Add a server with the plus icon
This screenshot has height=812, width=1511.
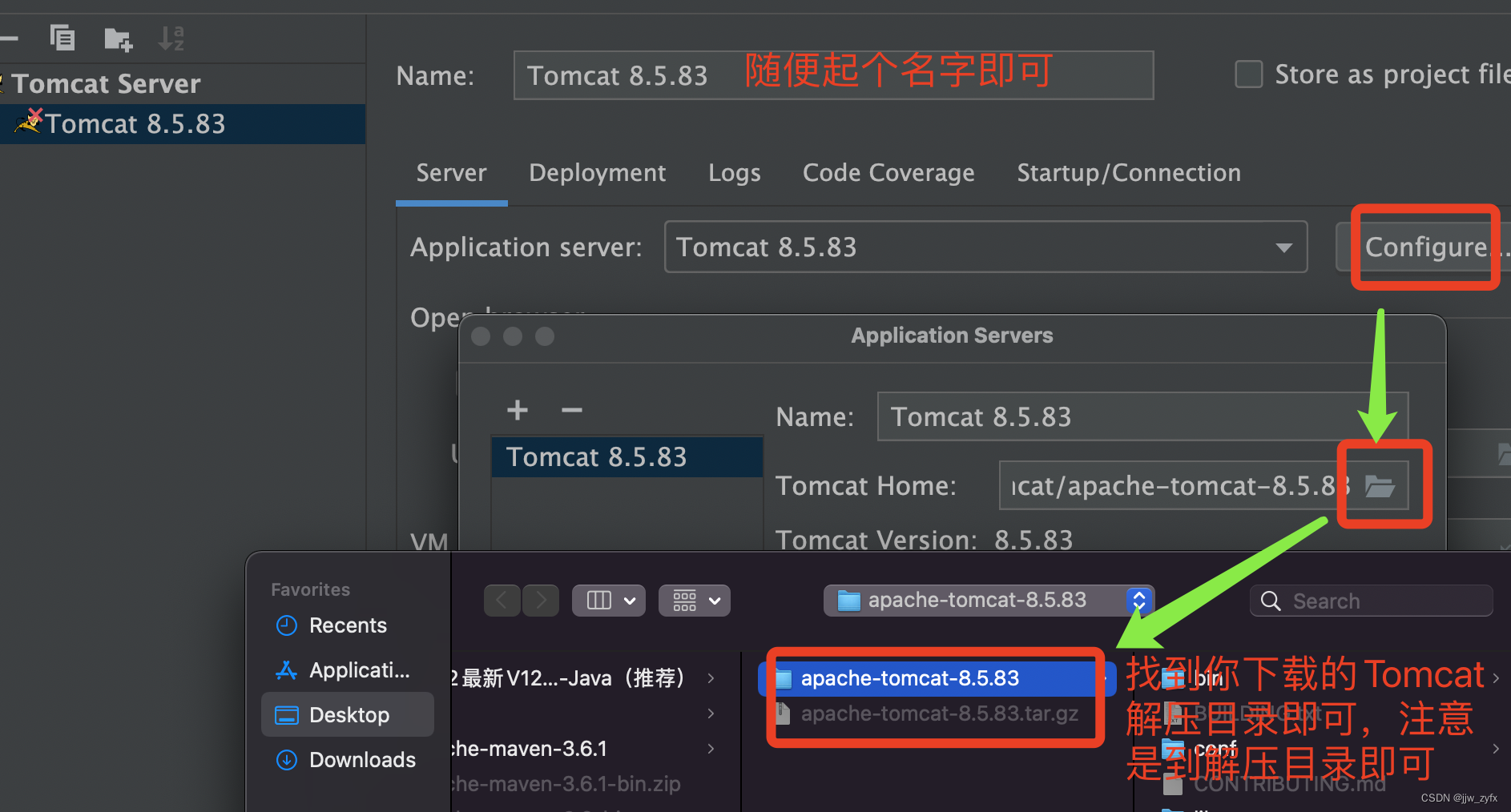(x=518, y=410)
